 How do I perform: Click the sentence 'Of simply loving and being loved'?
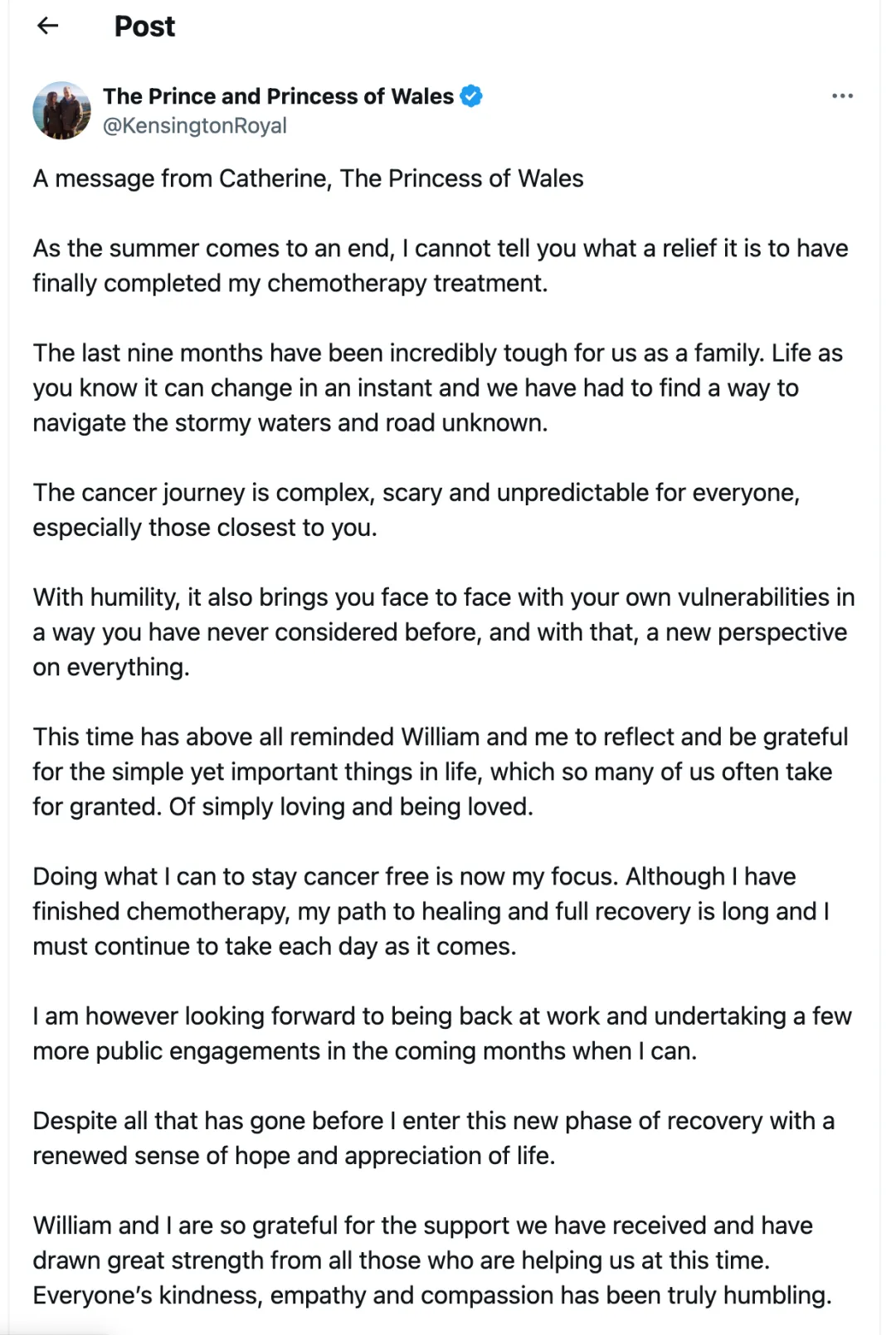(x=351, y=806)
